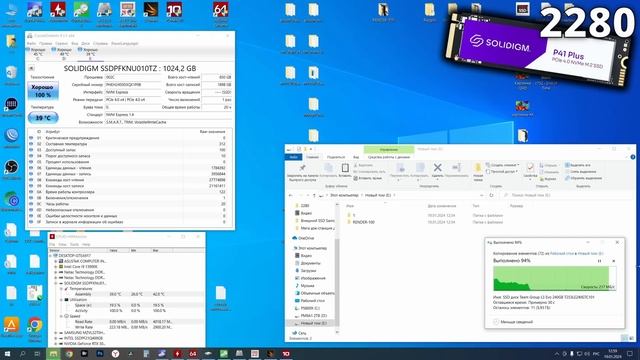Open Простой доступ dropdown in Explorer ribbon
Screen dimensions: 640x360
coord(502,171)
